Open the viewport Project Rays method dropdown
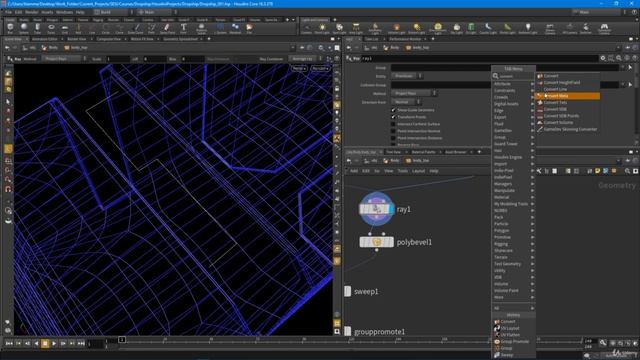The image size is (640, 360). coord(64,59)
